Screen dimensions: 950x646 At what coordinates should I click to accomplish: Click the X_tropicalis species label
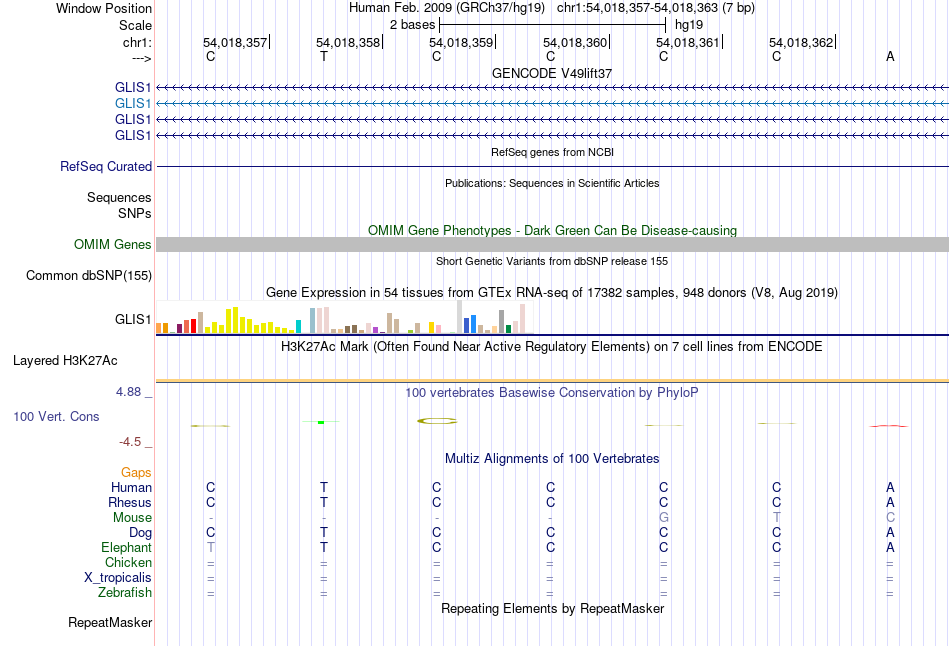click(118, 578)
